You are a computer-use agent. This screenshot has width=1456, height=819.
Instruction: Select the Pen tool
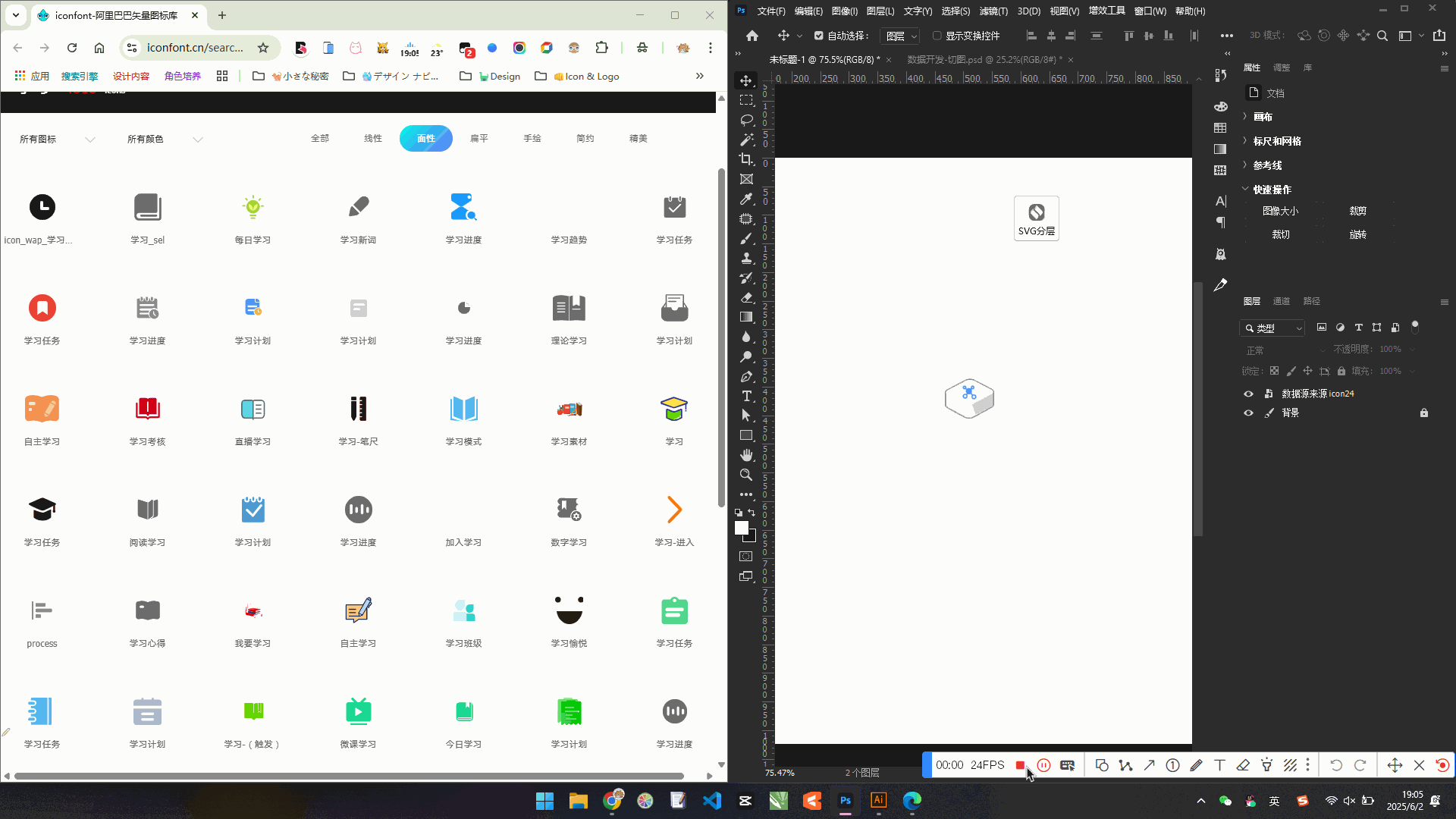[746, 376]
